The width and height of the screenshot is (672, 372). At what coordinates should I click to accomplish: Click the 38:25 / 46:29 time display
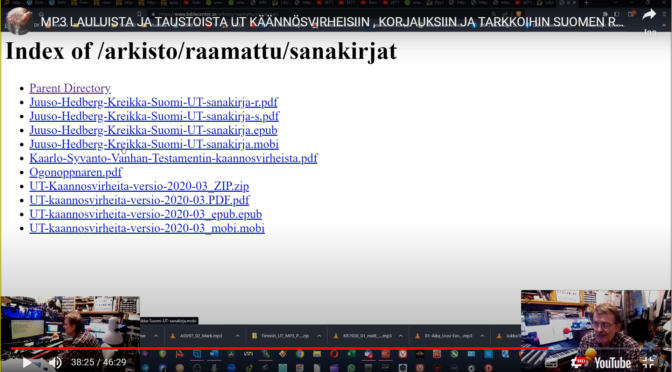point(99,363)
